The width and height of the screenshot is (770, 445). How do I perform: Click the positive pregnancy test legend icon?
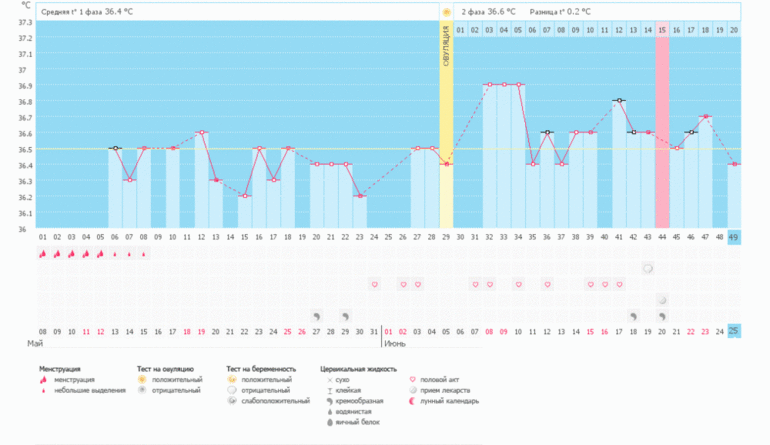232,380
